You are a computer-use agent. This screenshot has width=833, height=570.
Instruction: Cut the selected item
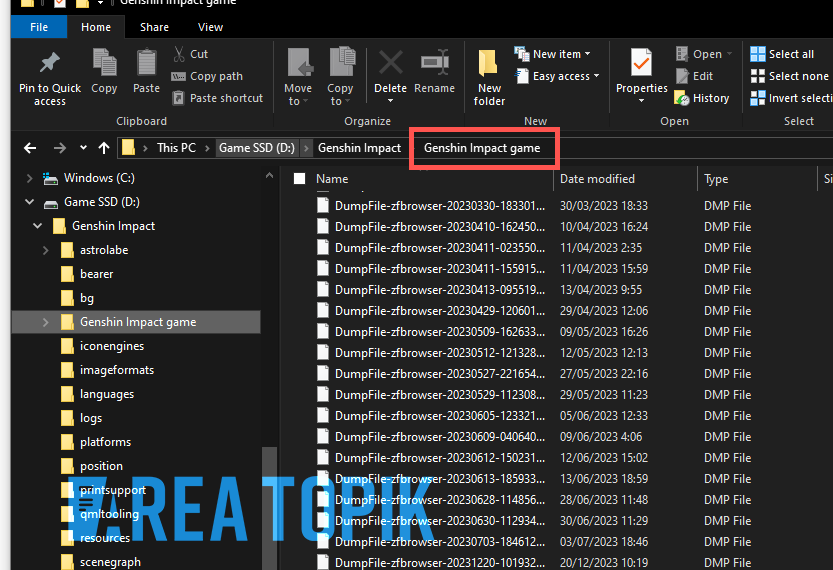[x=191, y=54]
